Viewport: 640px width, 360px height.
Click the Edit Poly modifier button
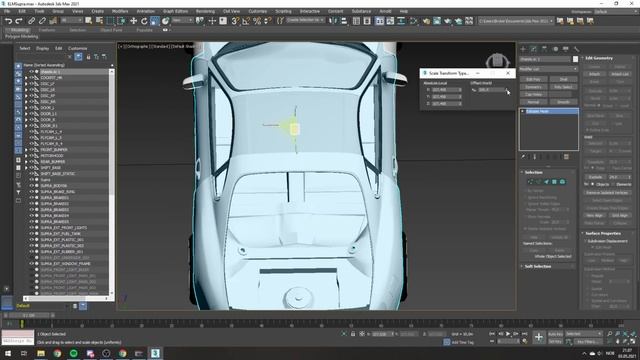533,79
